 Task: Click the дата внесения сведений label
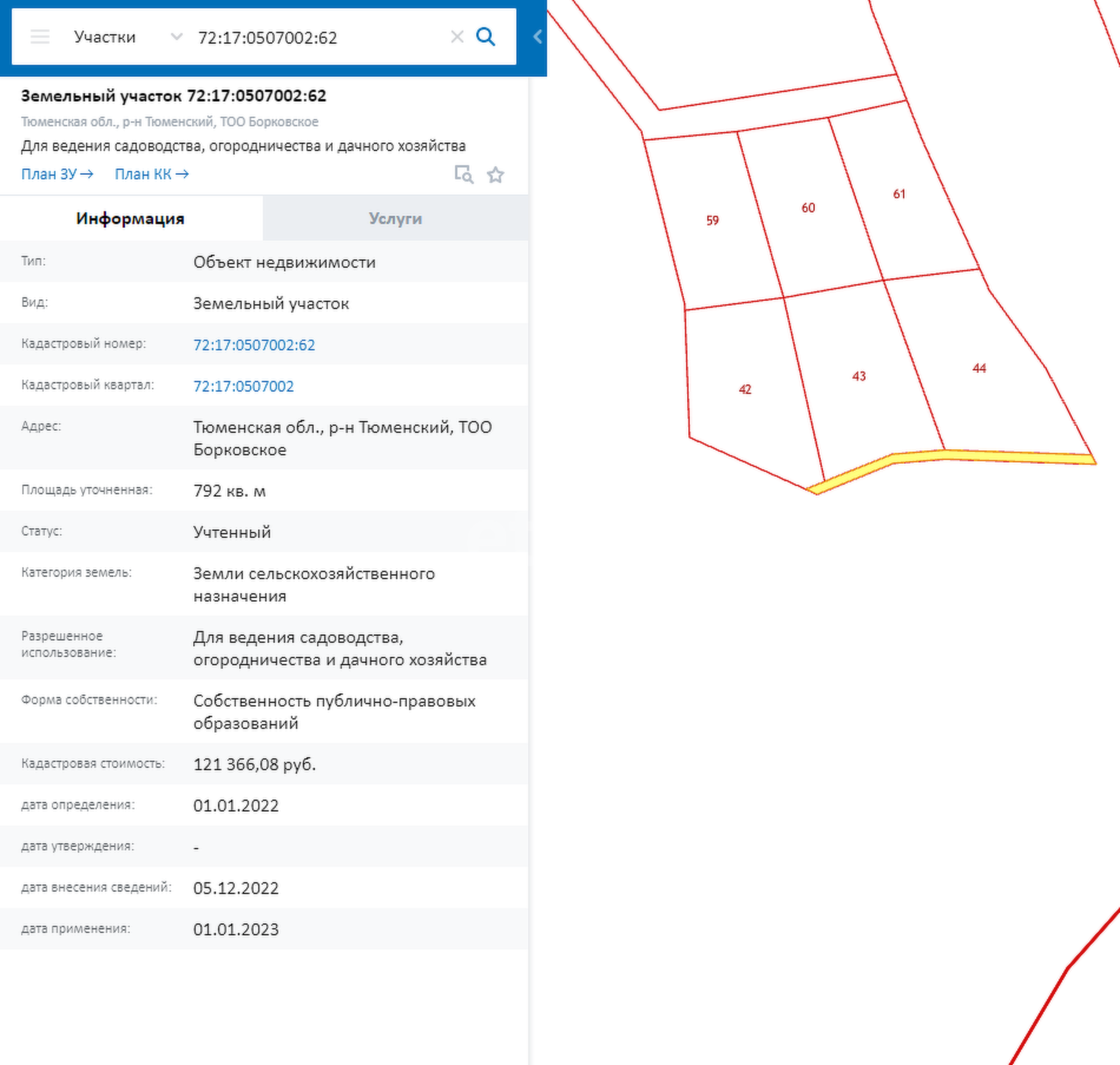(96, 887)
